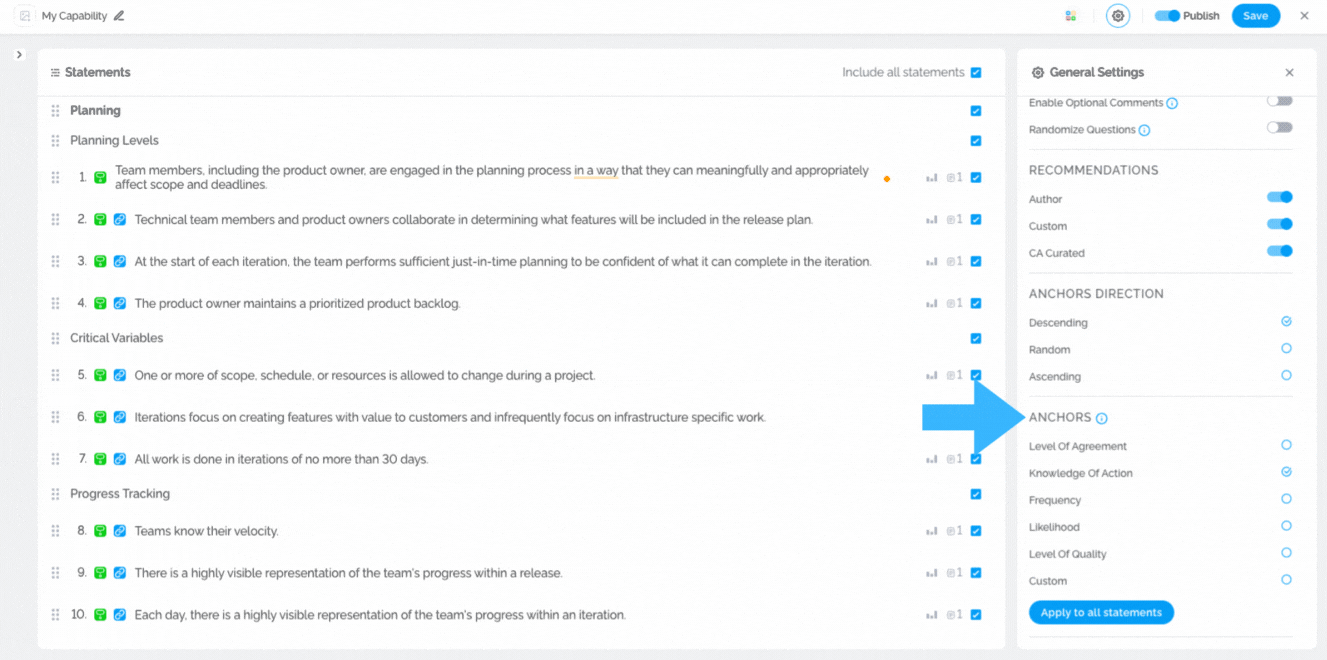Click the colorful grid icon in header
This screenshot has height=660, width=1327.
(1070, 16)
